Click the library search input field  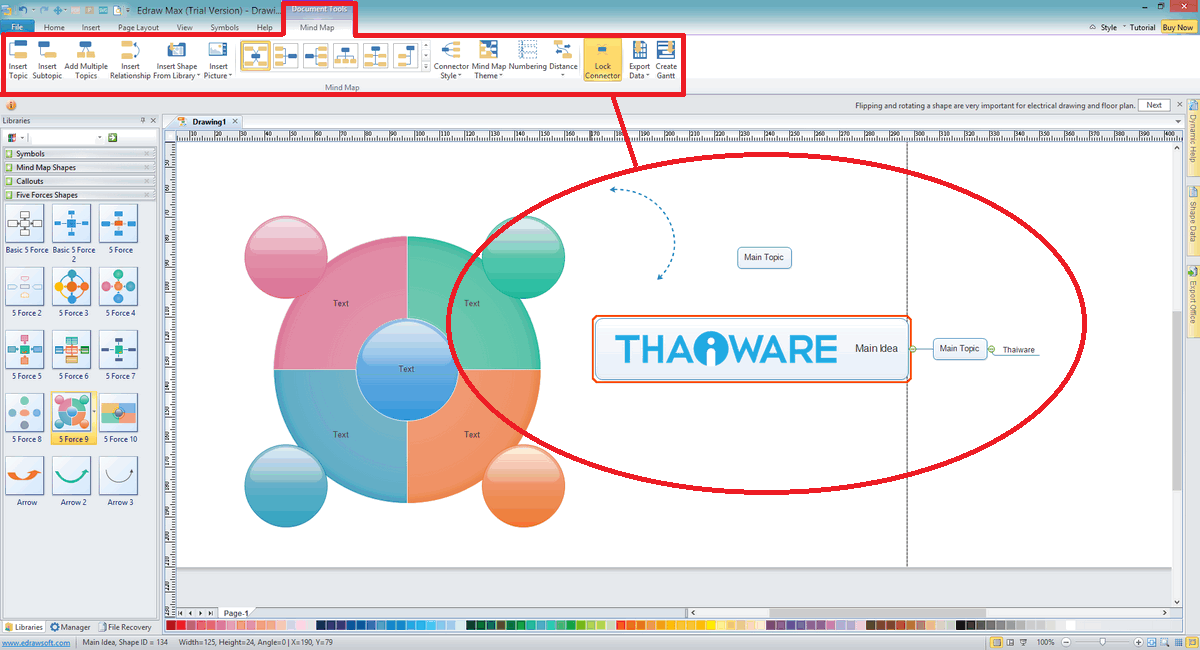coord(66,137)
